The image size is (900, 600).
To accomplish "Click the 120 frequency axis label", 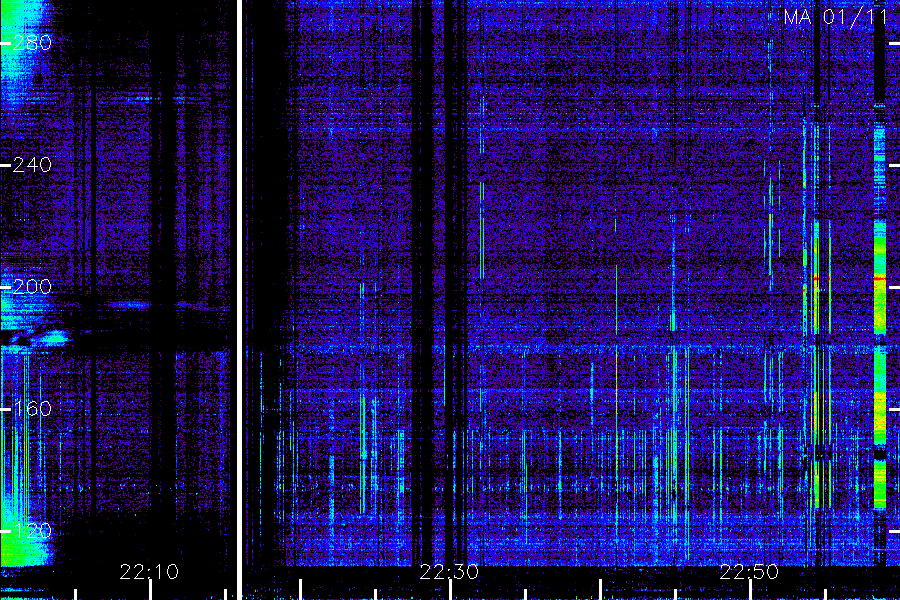I will 32,531.
